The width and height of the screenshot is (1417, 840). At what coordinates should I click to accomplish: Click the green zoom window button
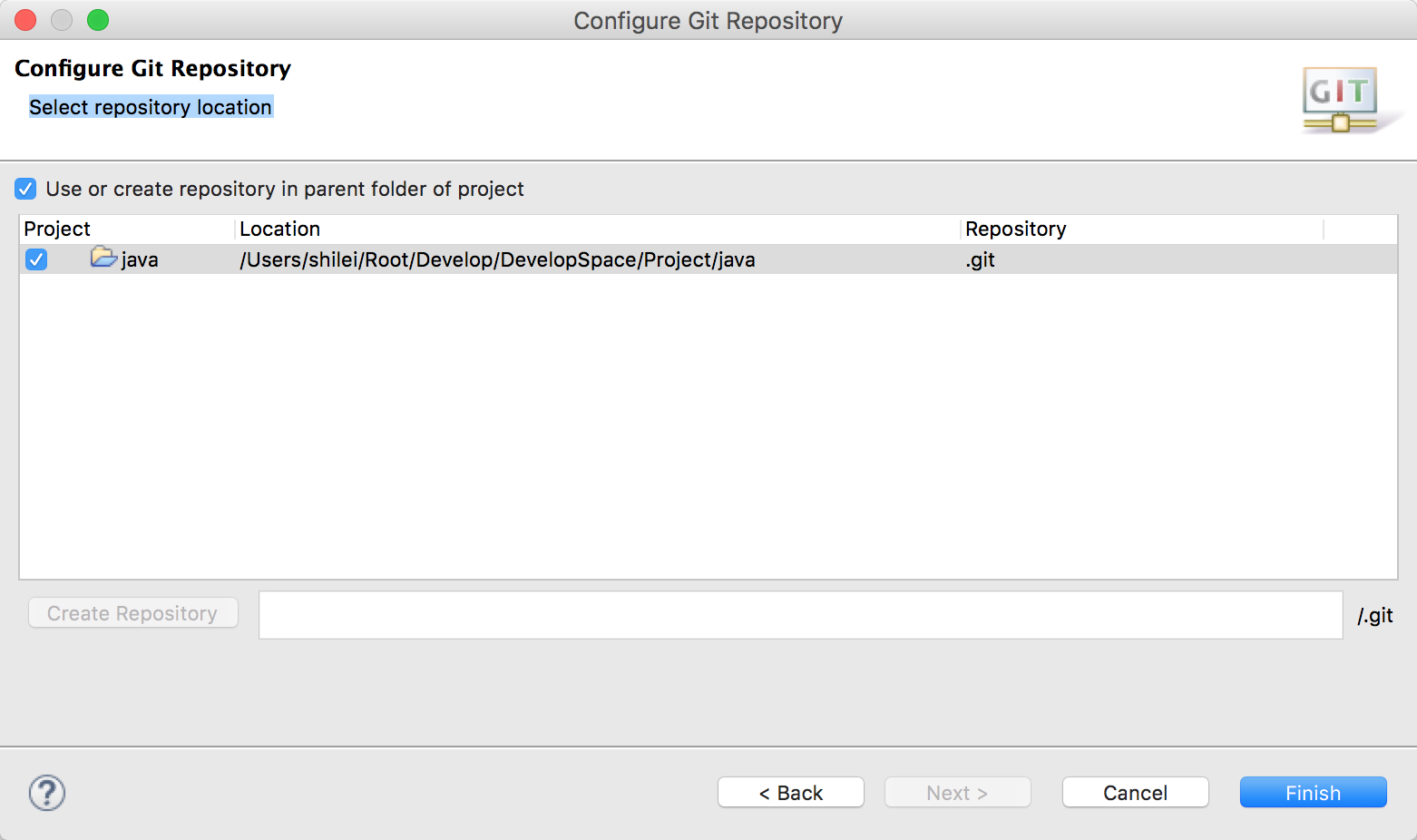tap(98, 20)
